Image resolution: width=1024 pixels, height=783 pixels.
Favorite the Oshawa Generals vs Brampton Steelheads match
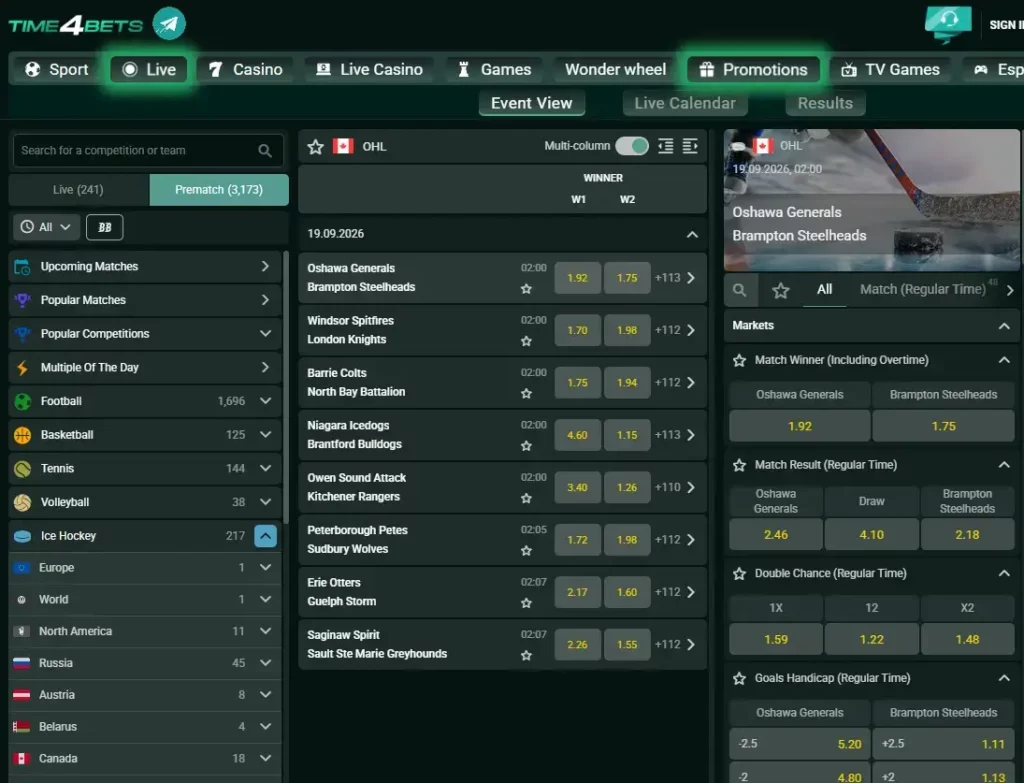click(526, 289)
